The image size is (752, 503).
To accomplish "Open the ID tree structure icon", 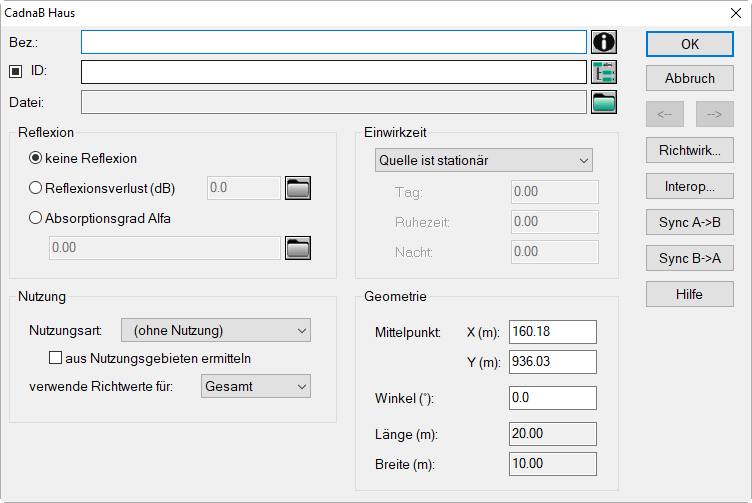I will pos(604,72).
